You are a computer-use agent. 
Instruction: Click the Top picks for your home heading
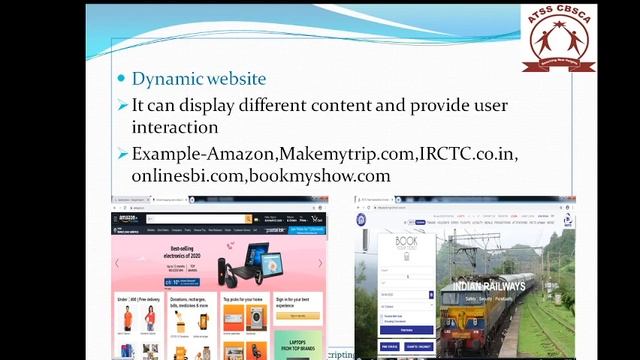coord(243,300)
